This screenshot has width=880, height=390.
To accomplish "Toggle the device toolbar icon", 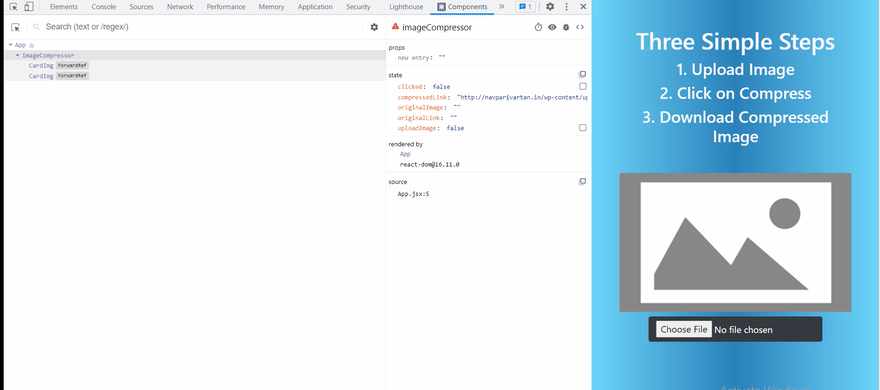I will coord(29,7).
